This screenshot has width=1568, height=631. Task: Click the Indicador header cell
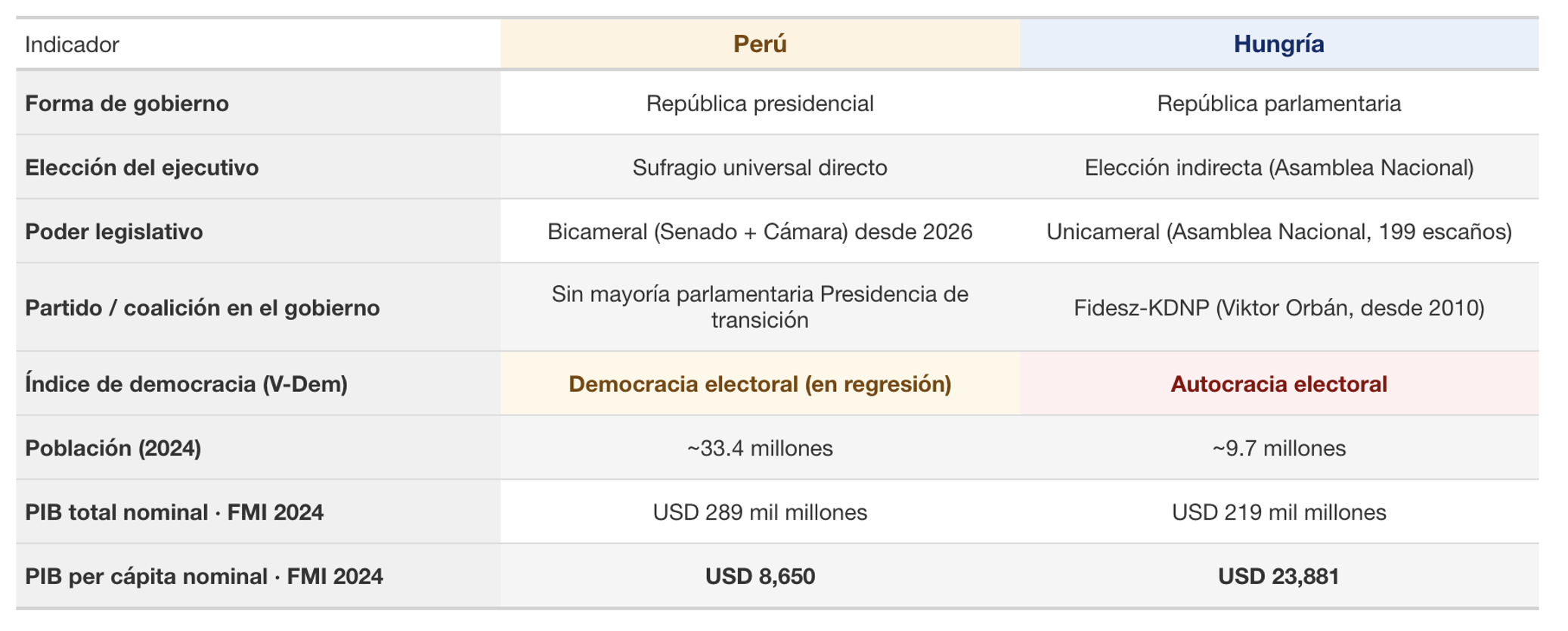coord(72,45)
